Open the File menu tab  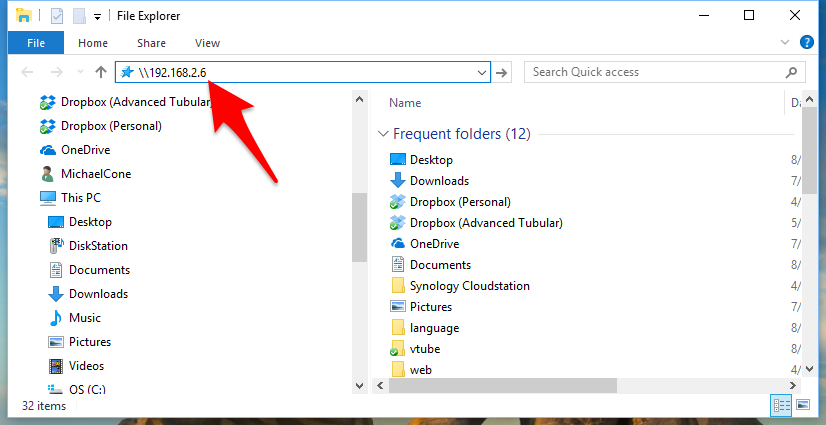coord(36,43)
